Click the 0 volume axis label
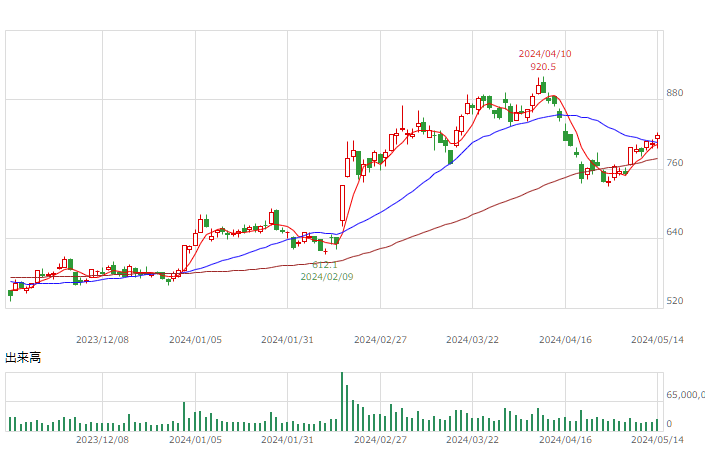The image size is (705, 454). pos(669,423)
